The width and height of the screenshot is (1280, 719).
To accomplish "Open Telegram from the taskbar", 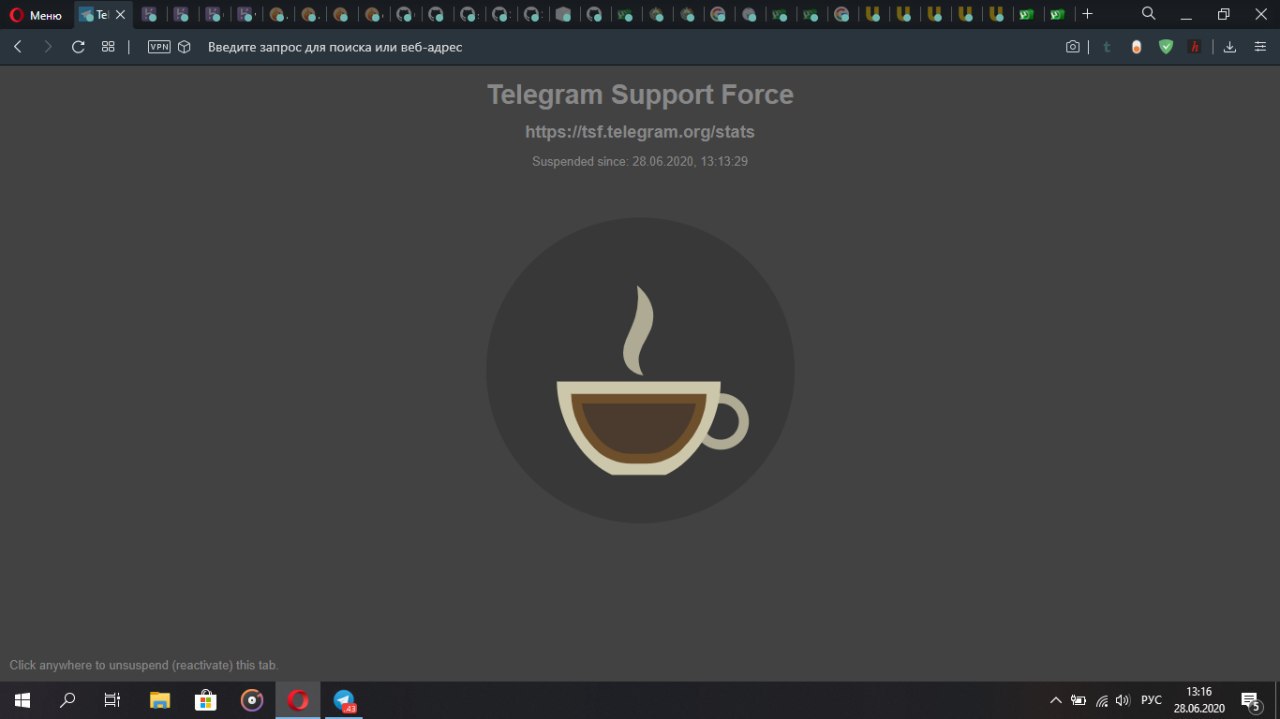I will click(x=344, y=700).
